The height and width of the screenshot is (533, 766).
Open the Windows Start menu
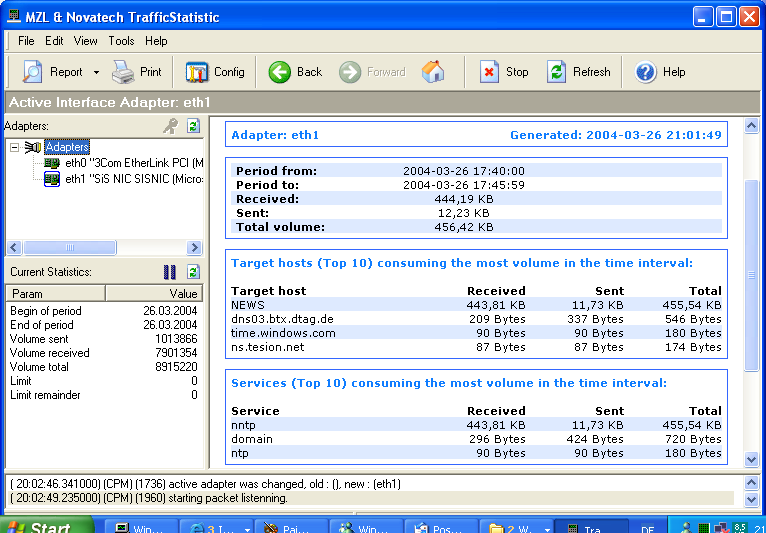pyautogui.click(x=46, y=526)
